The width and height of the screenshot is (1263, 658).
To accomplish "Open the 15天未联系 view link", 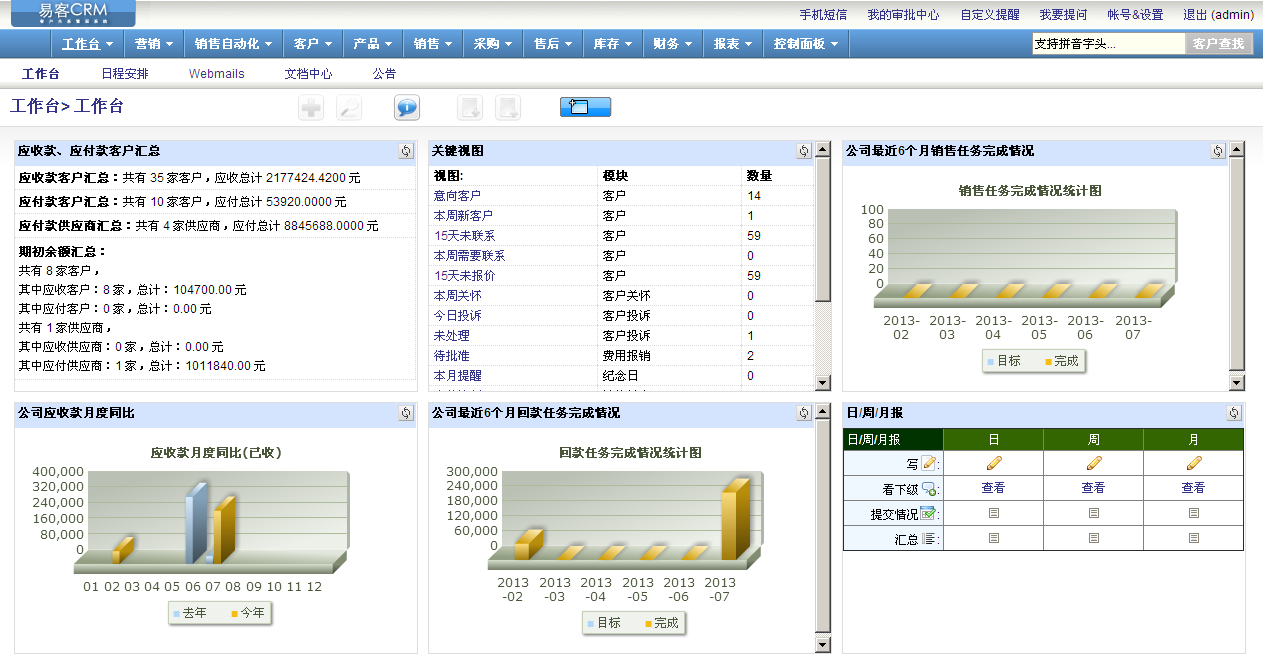I will pos(464,236).
